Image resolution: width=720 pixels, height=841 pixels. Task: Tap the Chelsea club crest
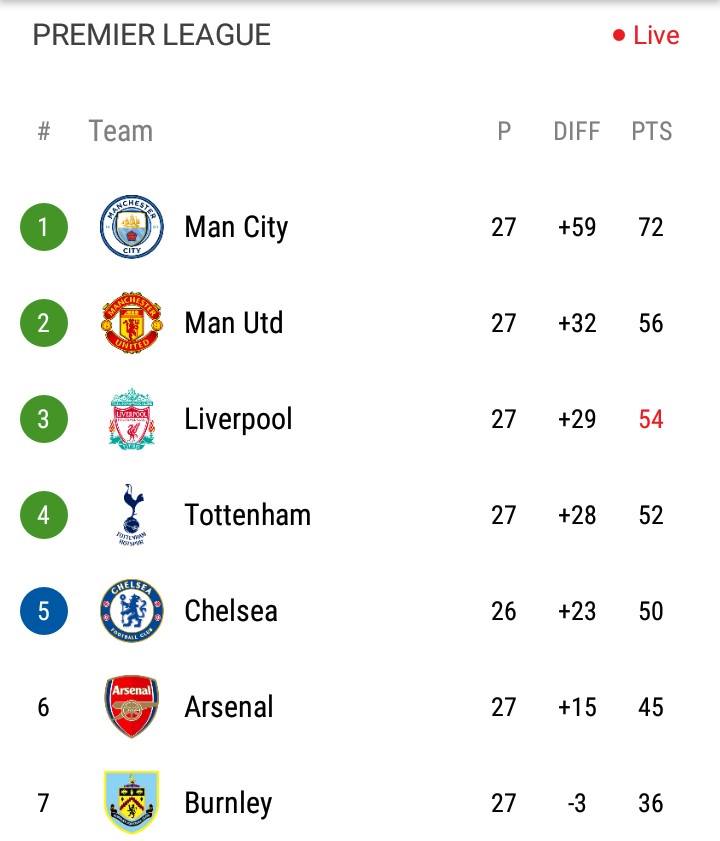132,611
